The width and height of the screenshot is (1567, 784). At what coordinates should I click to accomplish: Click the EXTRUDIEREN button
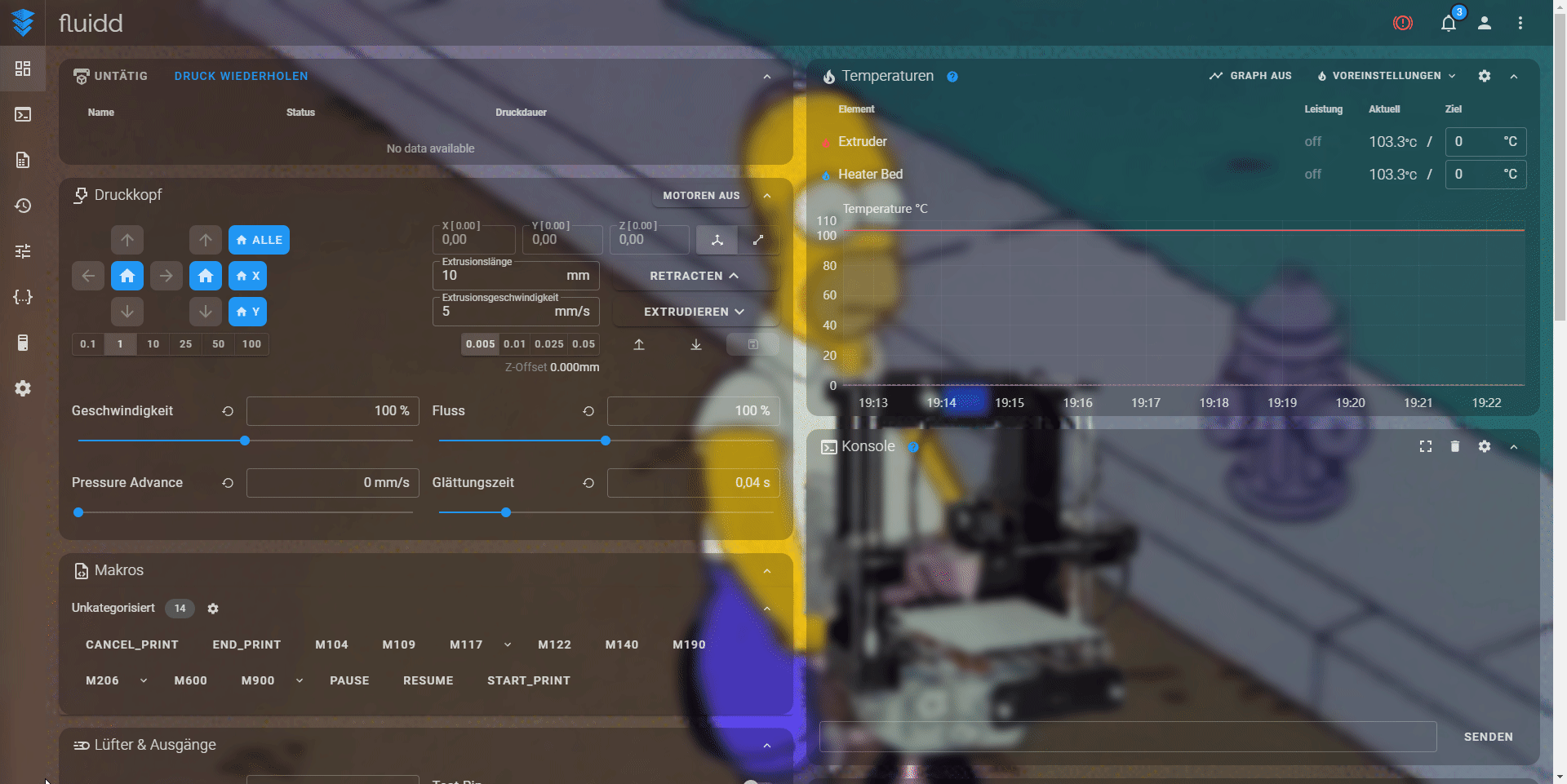[x=695, y=312]
